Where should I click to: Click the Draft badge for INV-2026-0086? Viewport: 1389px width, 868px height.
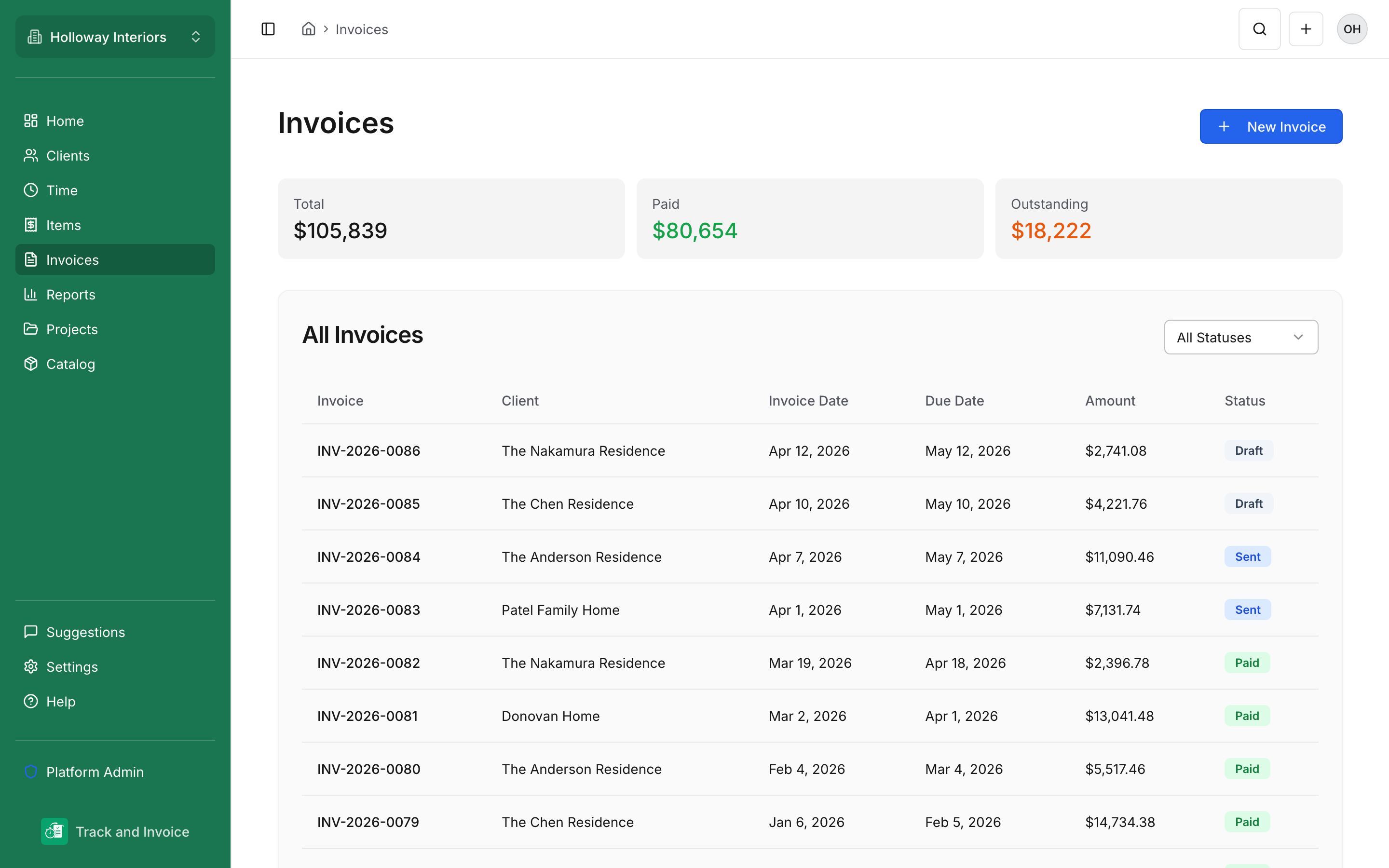[x=1248, y=451]
